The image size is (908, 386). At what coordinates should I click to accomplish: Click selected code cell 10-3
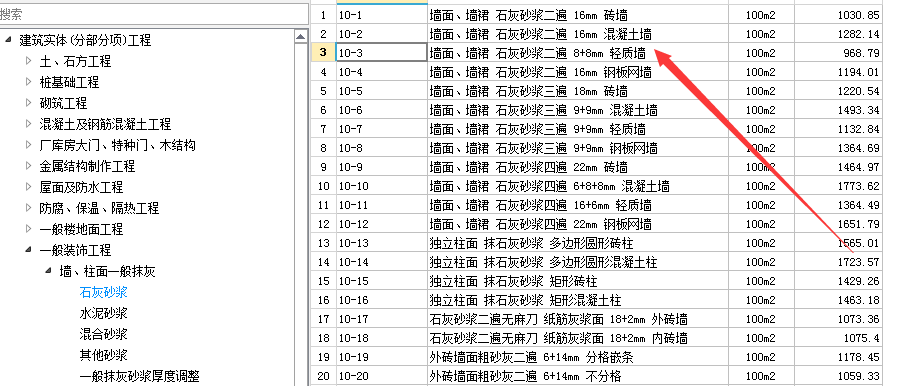pos(382,53)
